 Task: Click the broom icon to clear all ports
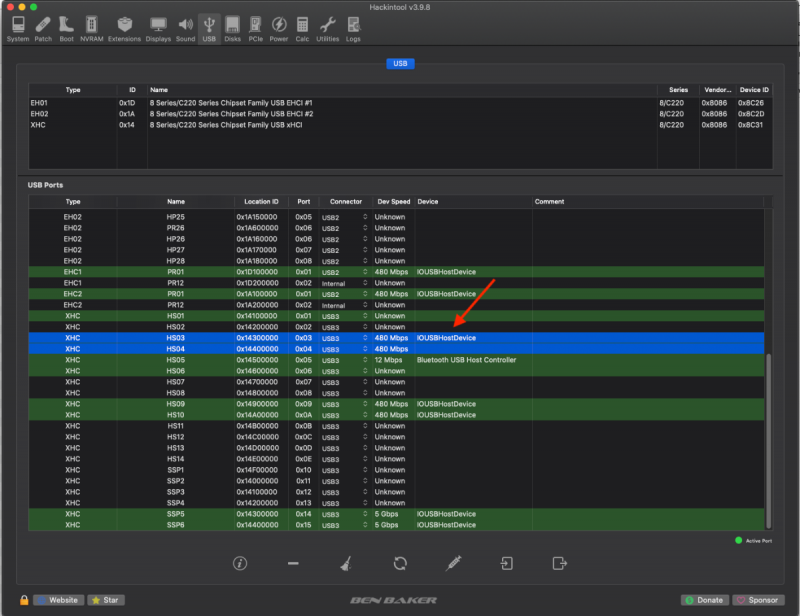click(x=345, y=563)
